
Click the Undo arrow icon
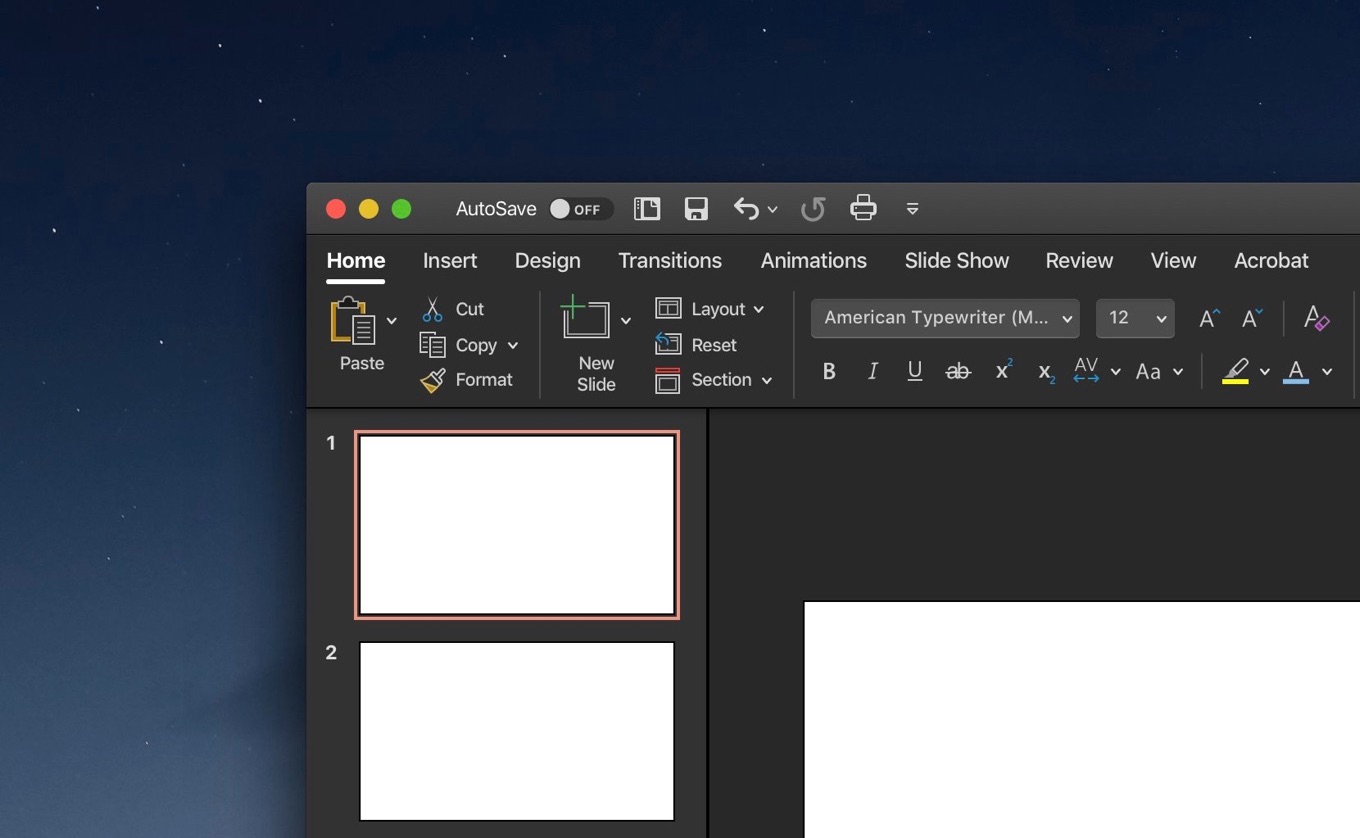tap(746, 208)
